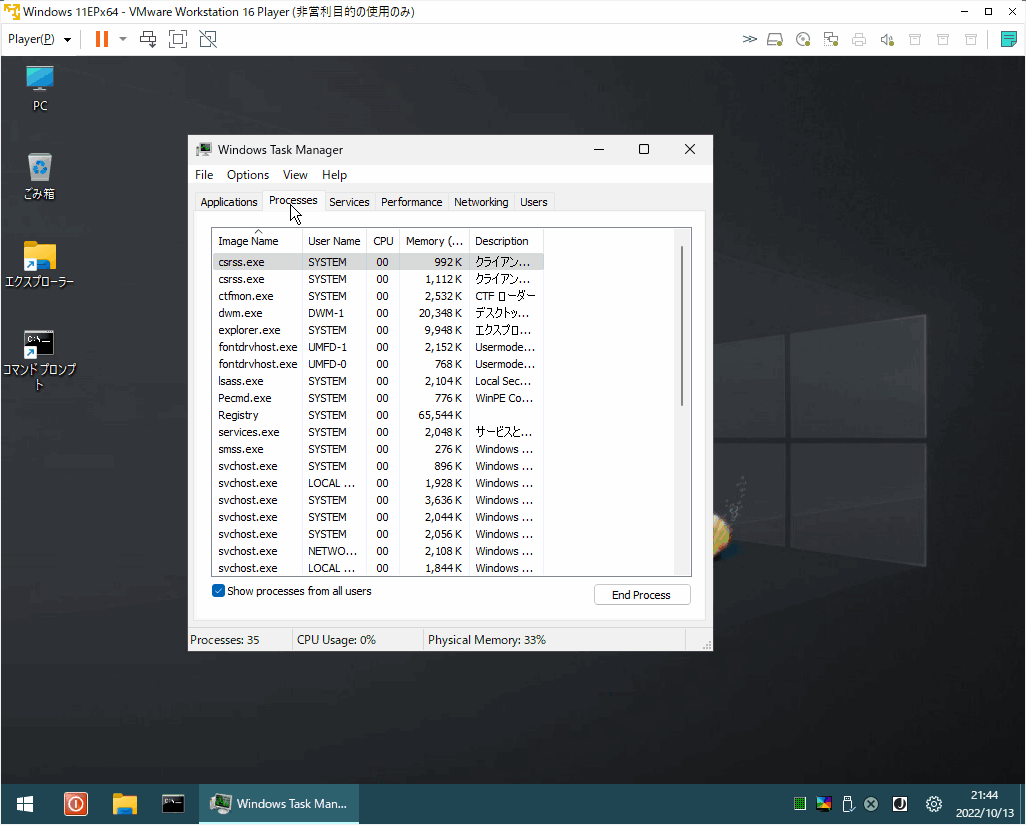Image resolution: width=1026 pixels, height=825 pixels.
Task: Click the End Process button
Action: pos(641,594)
